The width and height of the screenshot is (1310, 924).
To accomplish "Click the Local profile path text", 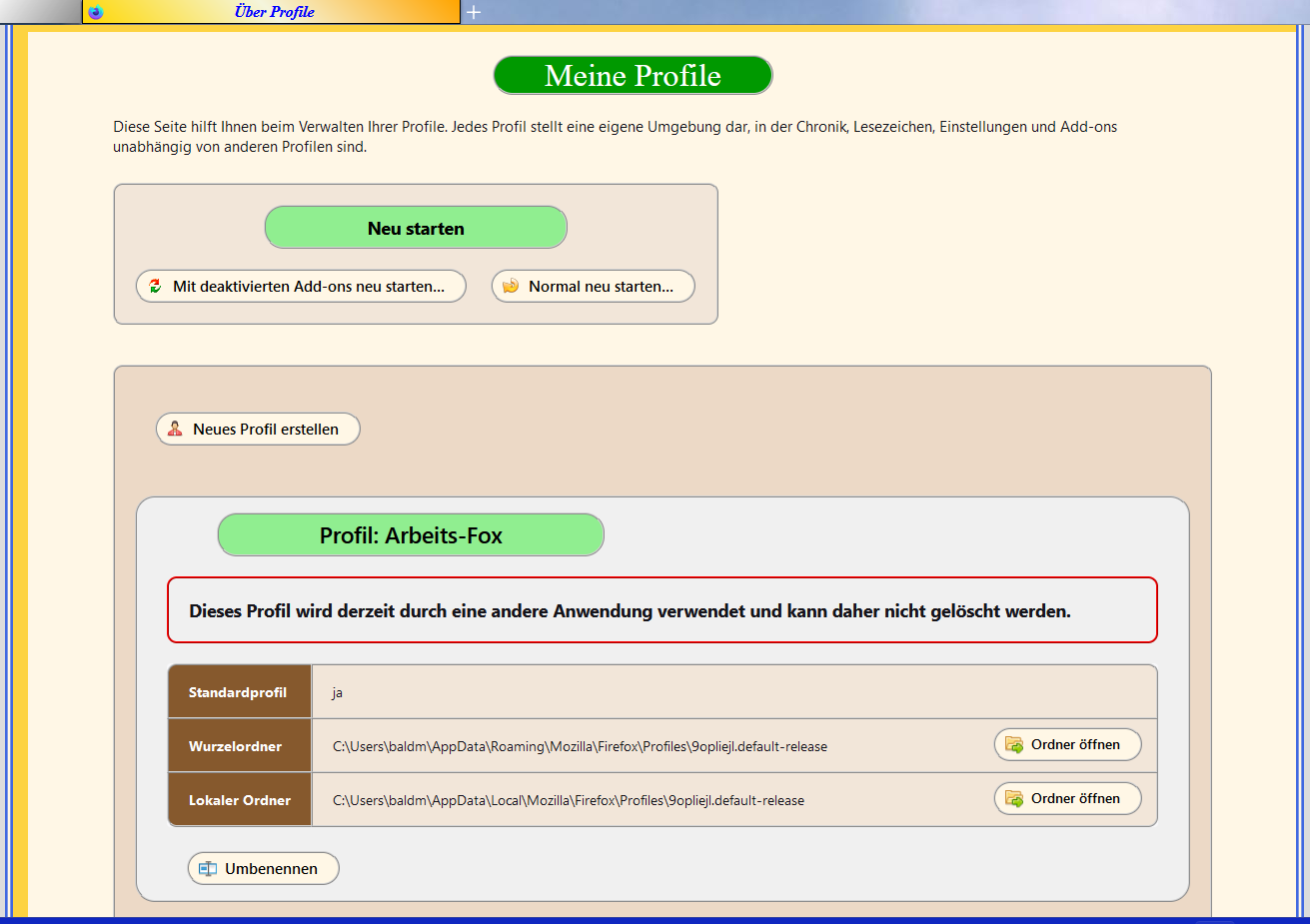I will pyautogui.click(x=569, y=801).
